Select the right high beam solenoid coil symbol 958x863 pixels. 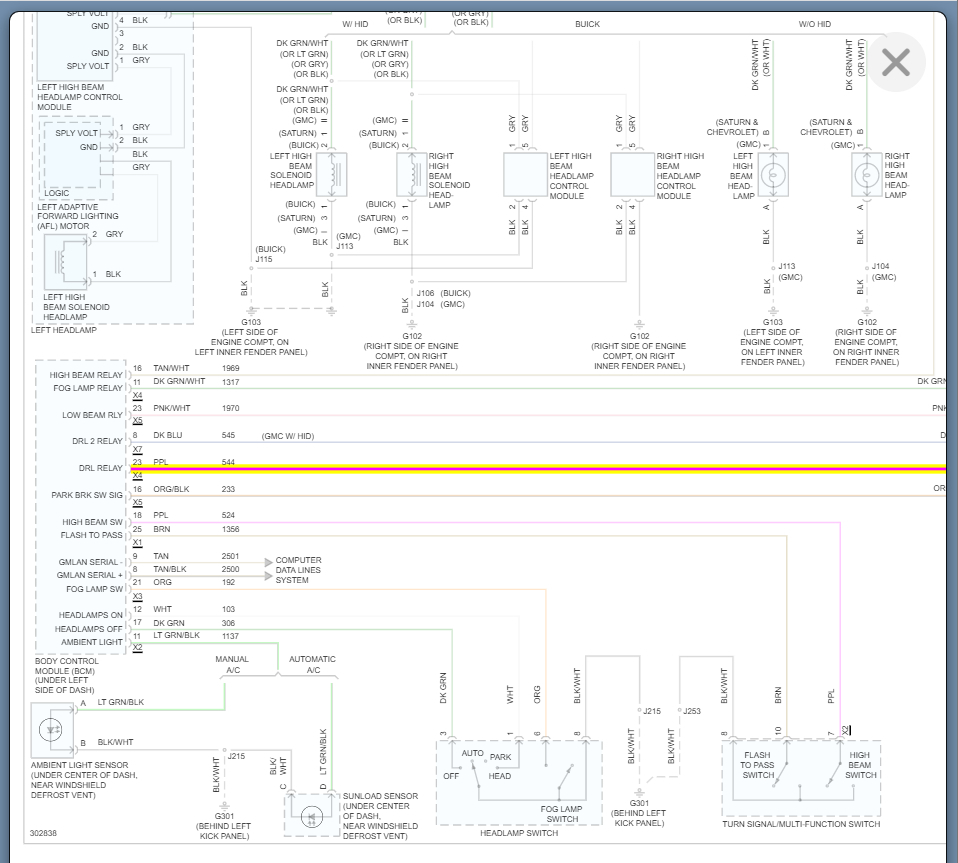(411, 175)
